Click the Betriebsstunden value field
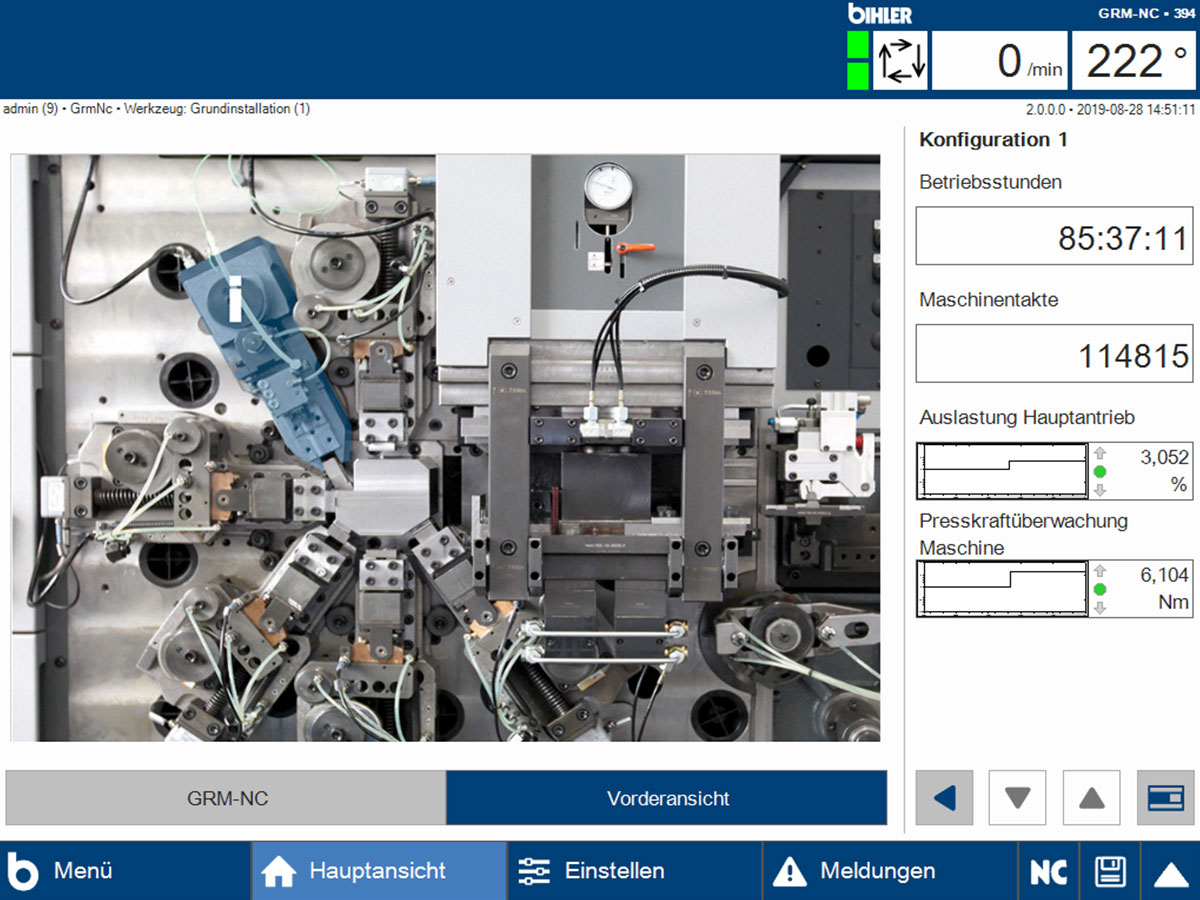 pyautogui.click(x=1054, y=237)
